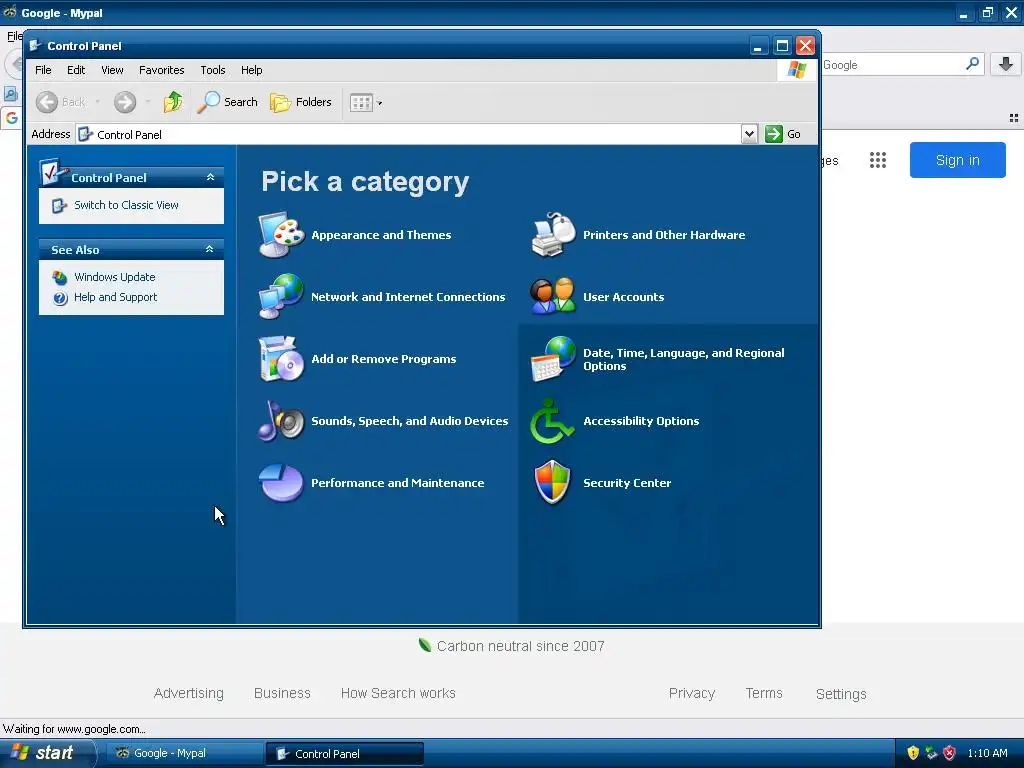Click the Mypal downloads arrow button

pos(1006,64)
